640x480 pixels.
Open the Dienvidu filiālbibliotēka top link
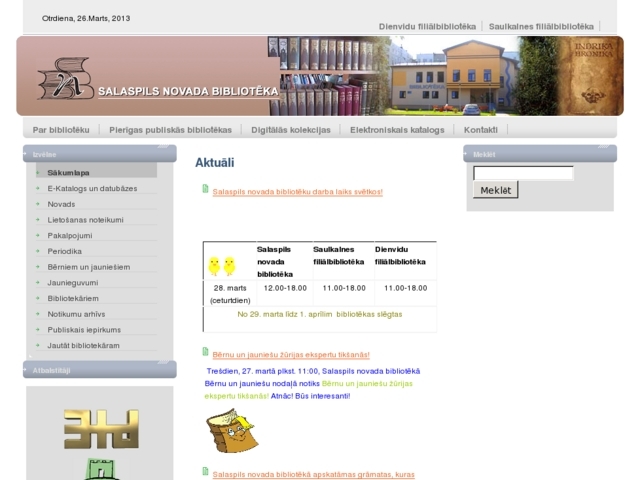(427, 27)
